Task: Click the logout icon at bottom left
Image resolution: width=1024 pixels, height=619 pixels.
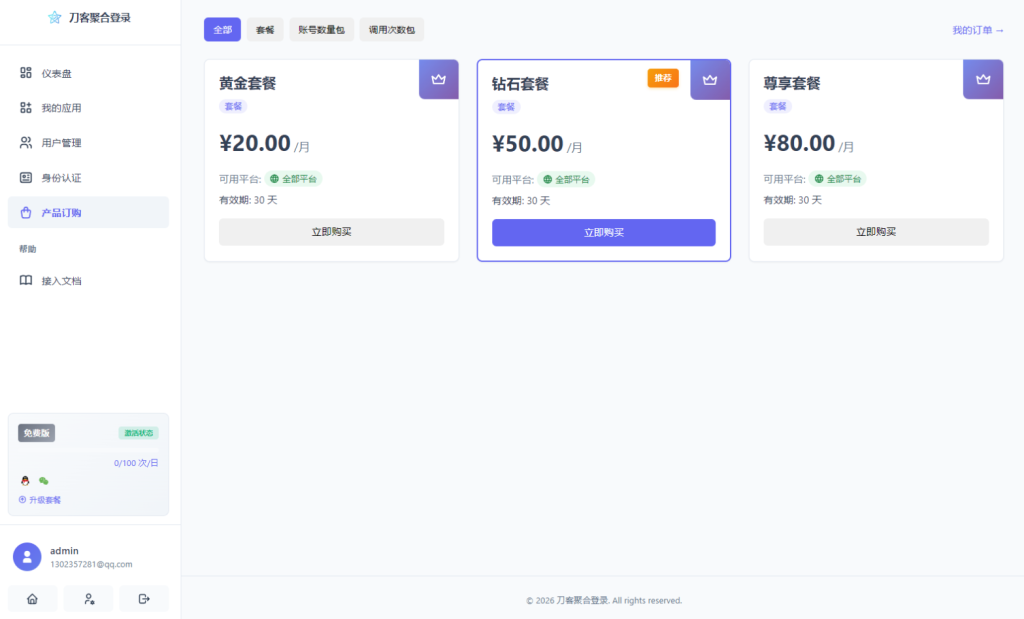Action: [x=143, y=598]
